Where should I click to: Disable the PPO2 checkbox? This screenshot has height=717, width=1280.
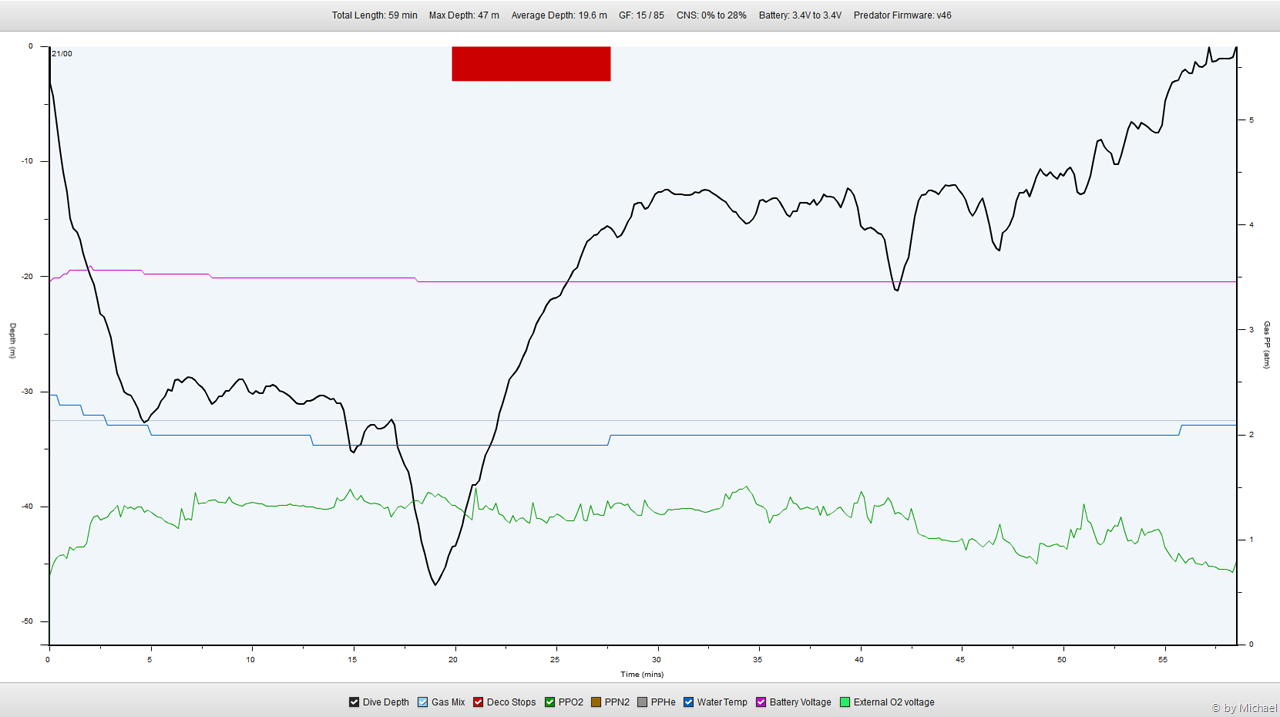(550, 702)
